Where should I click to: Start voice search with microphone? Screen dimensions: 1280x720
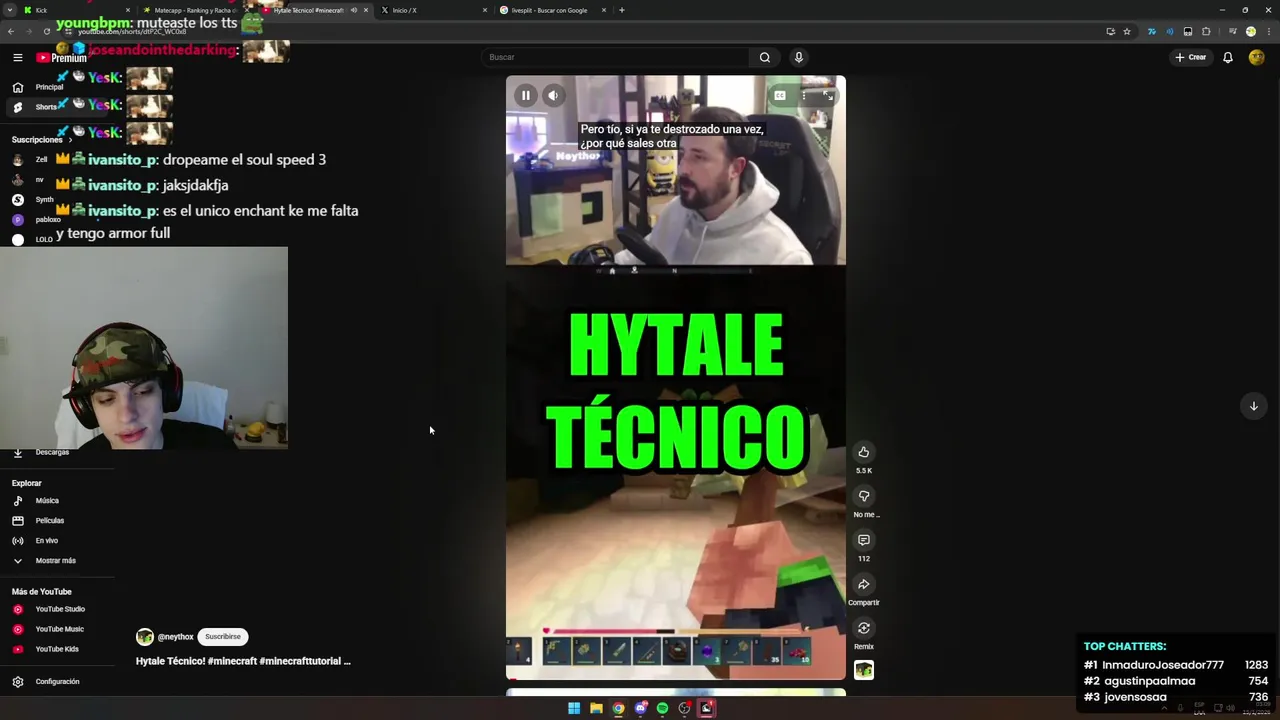(798, 57)
